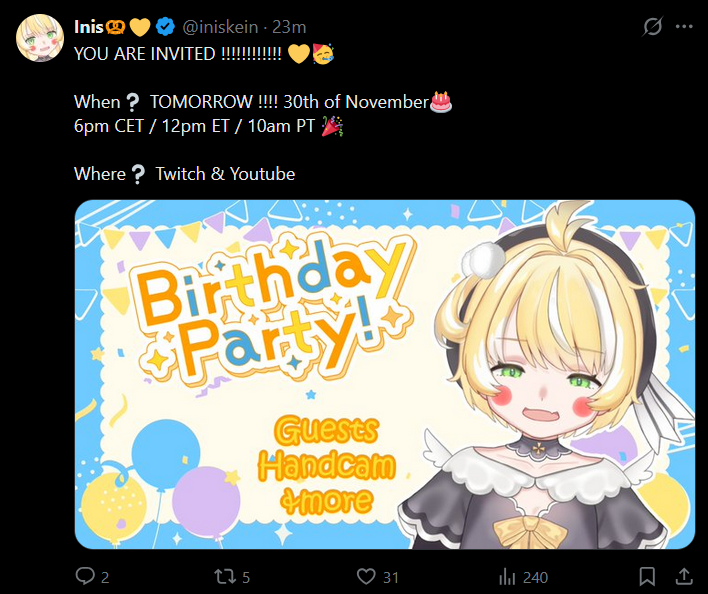Click the reply count 2
708x594 pixels.
tap(105, 577)
